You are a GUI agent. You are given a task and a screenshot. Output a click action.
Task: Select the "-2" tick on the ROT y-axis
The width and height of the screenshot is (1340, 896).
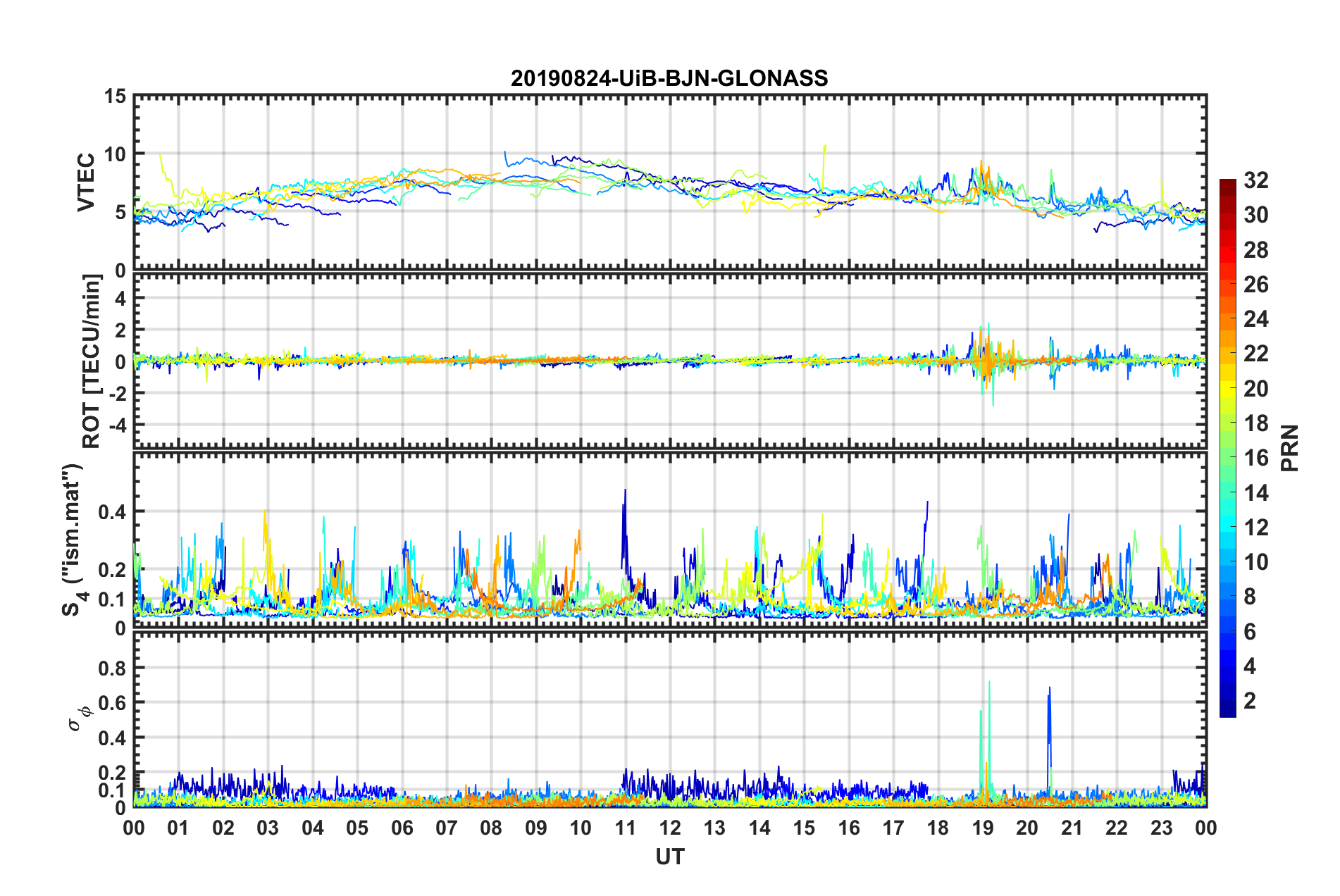[x=116, y=393]
